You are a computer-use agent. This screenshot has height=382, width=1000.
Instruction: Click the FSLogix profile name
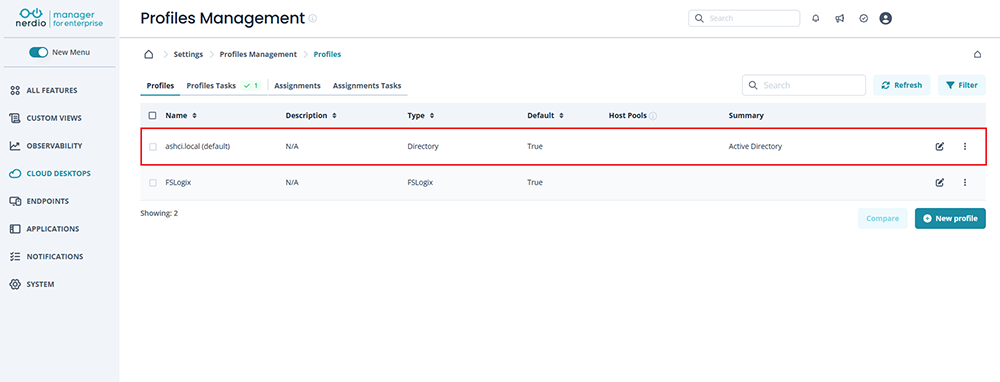click(x=178, y=182)
